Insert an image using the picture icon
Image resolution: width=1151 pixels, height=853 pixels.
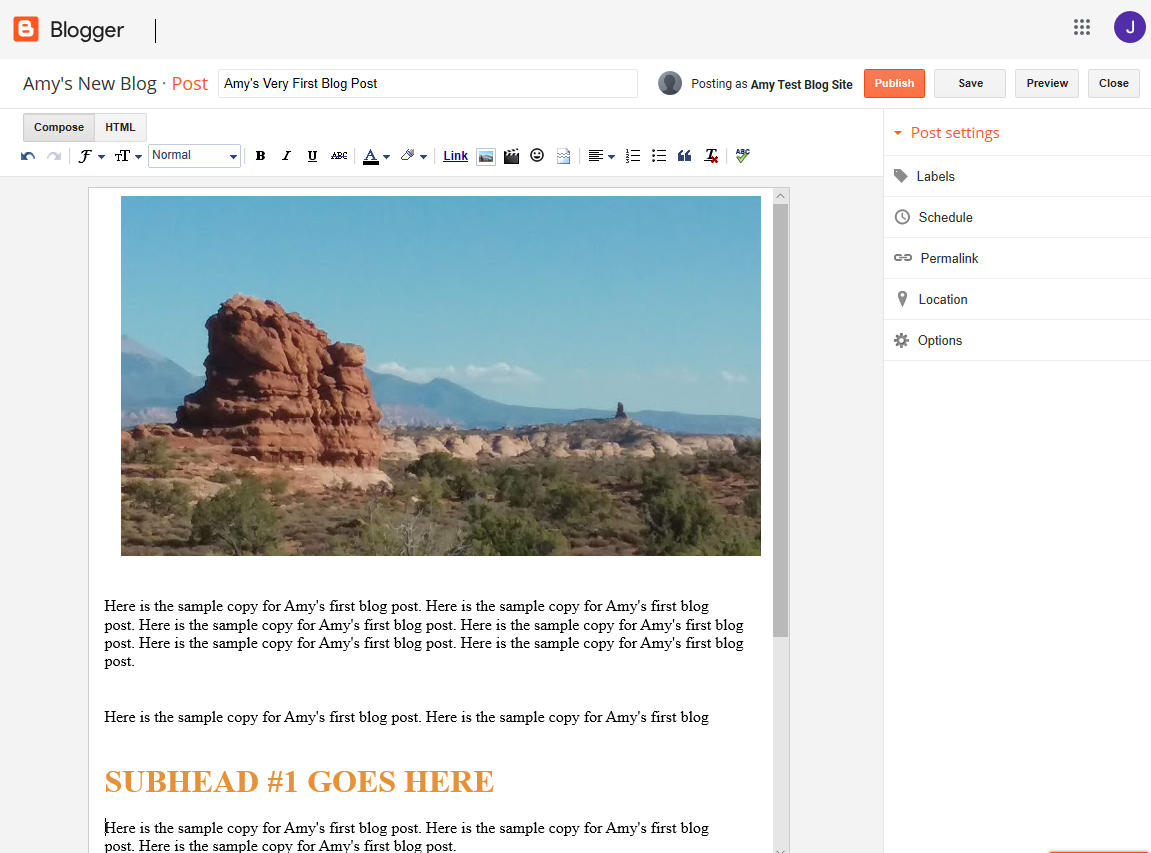(x=485, y=156)
